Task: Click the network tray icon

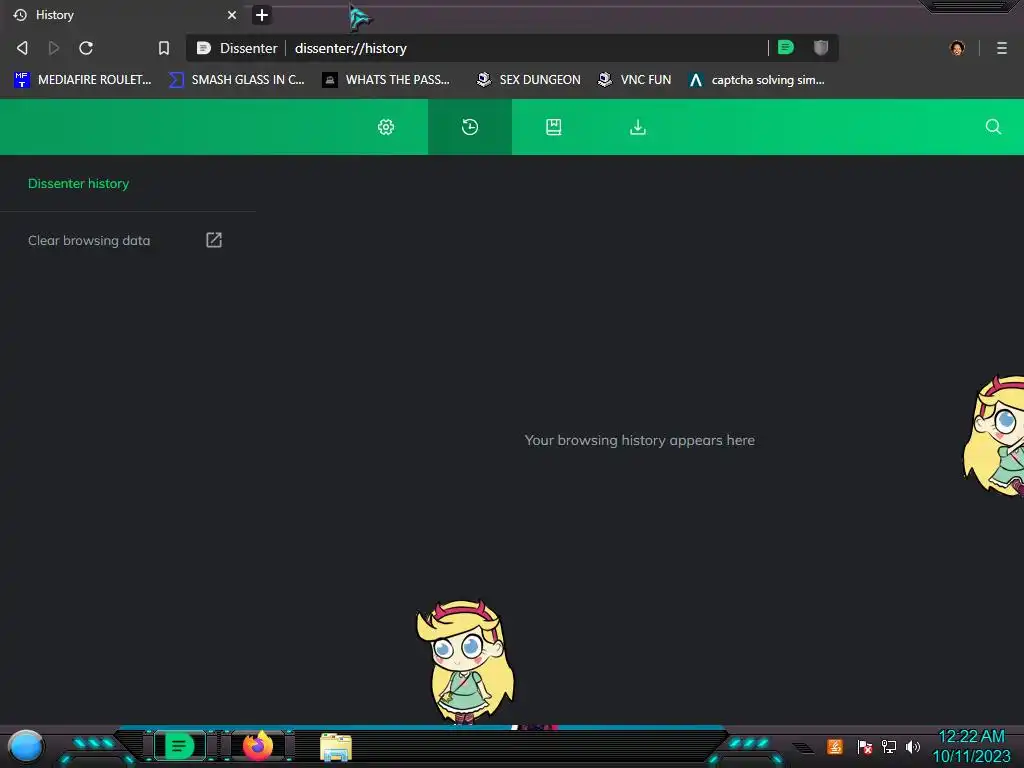Action: 889,746
